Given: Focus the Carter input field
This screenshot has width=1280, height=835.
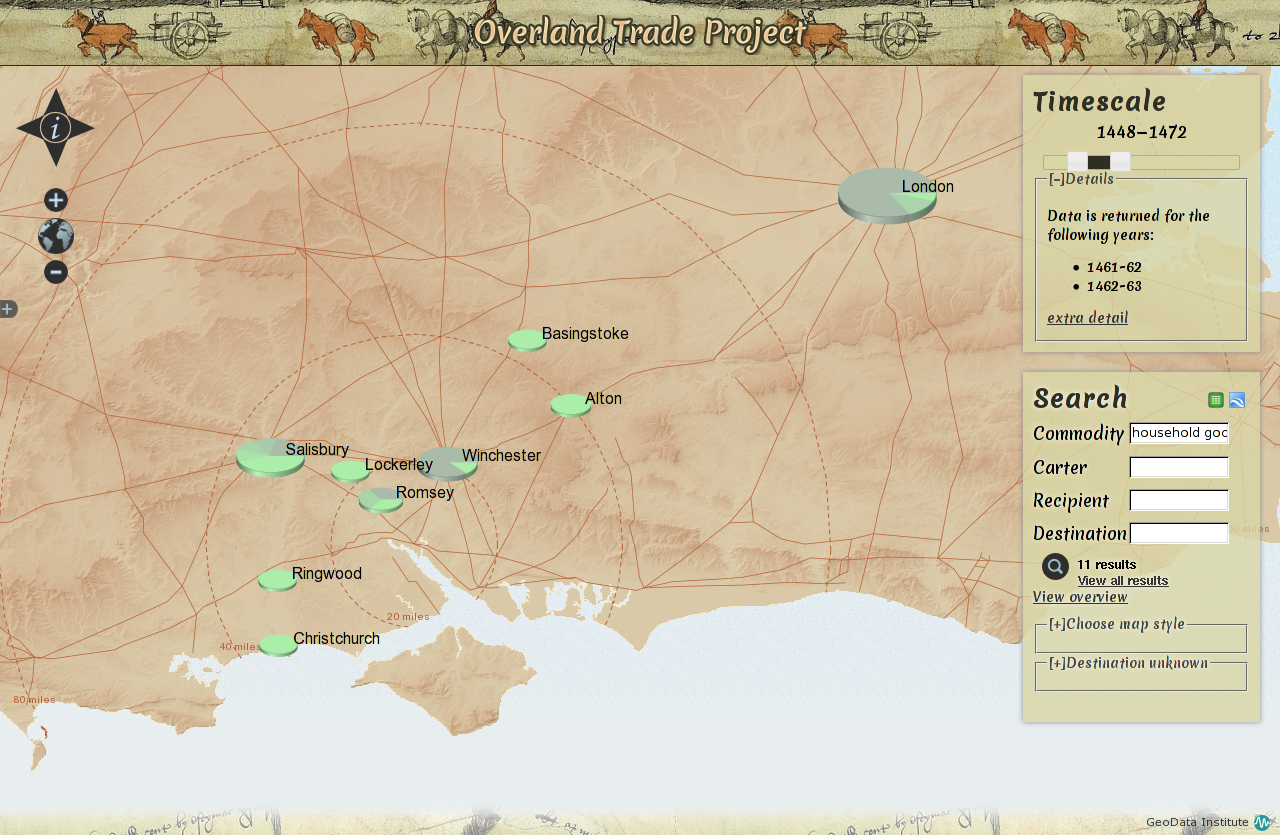Looking at the screenshot, I should [x=1179, y=467].
